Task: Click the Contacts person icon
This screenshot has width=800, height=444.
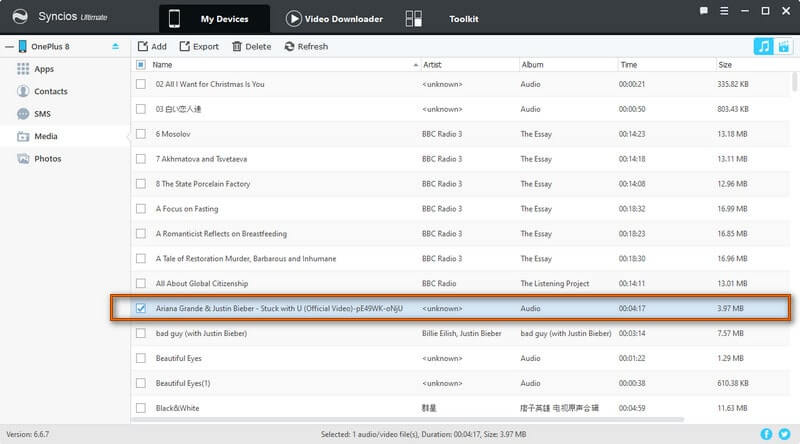Action: (23, 91)
